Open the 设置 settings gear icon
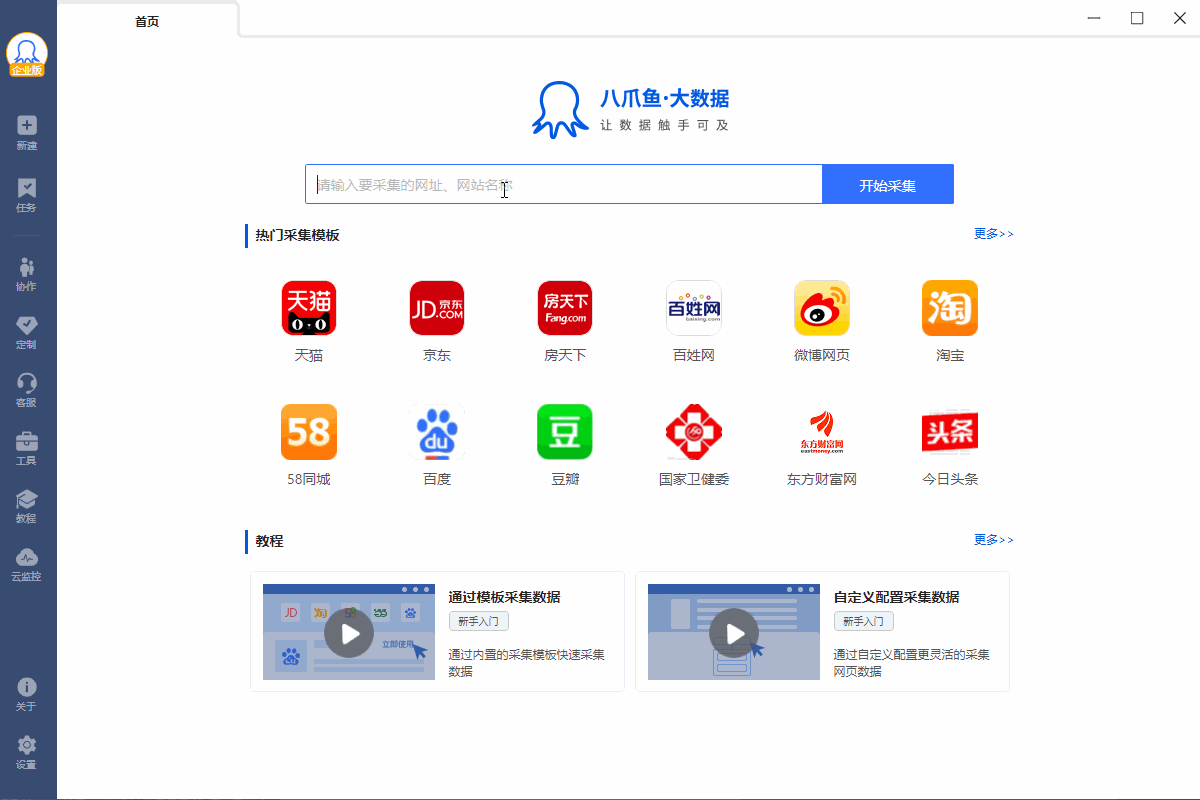 point(27,745)
